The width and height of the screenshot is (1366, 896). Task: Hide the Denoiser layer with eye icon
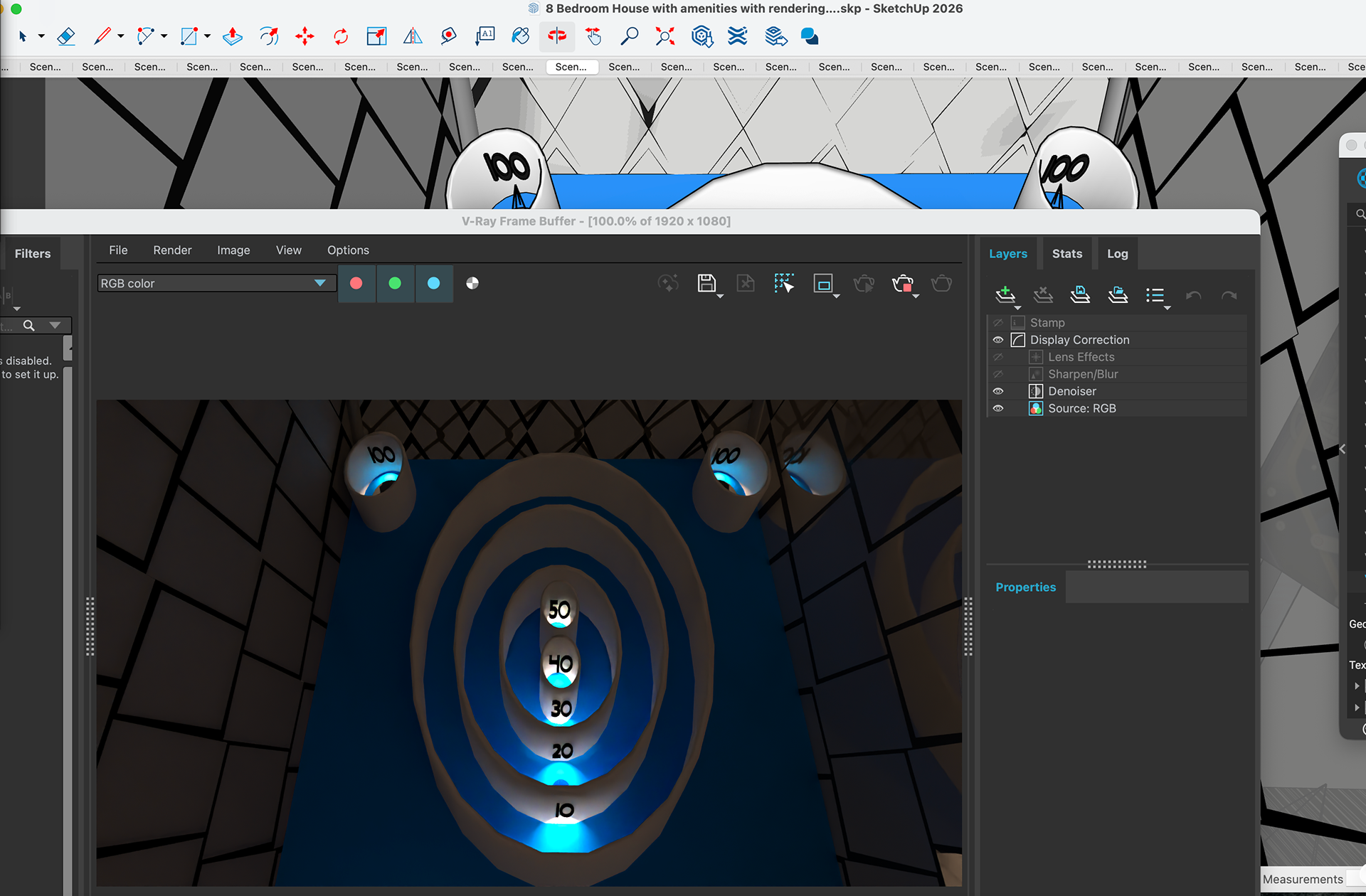pos(998,391)
